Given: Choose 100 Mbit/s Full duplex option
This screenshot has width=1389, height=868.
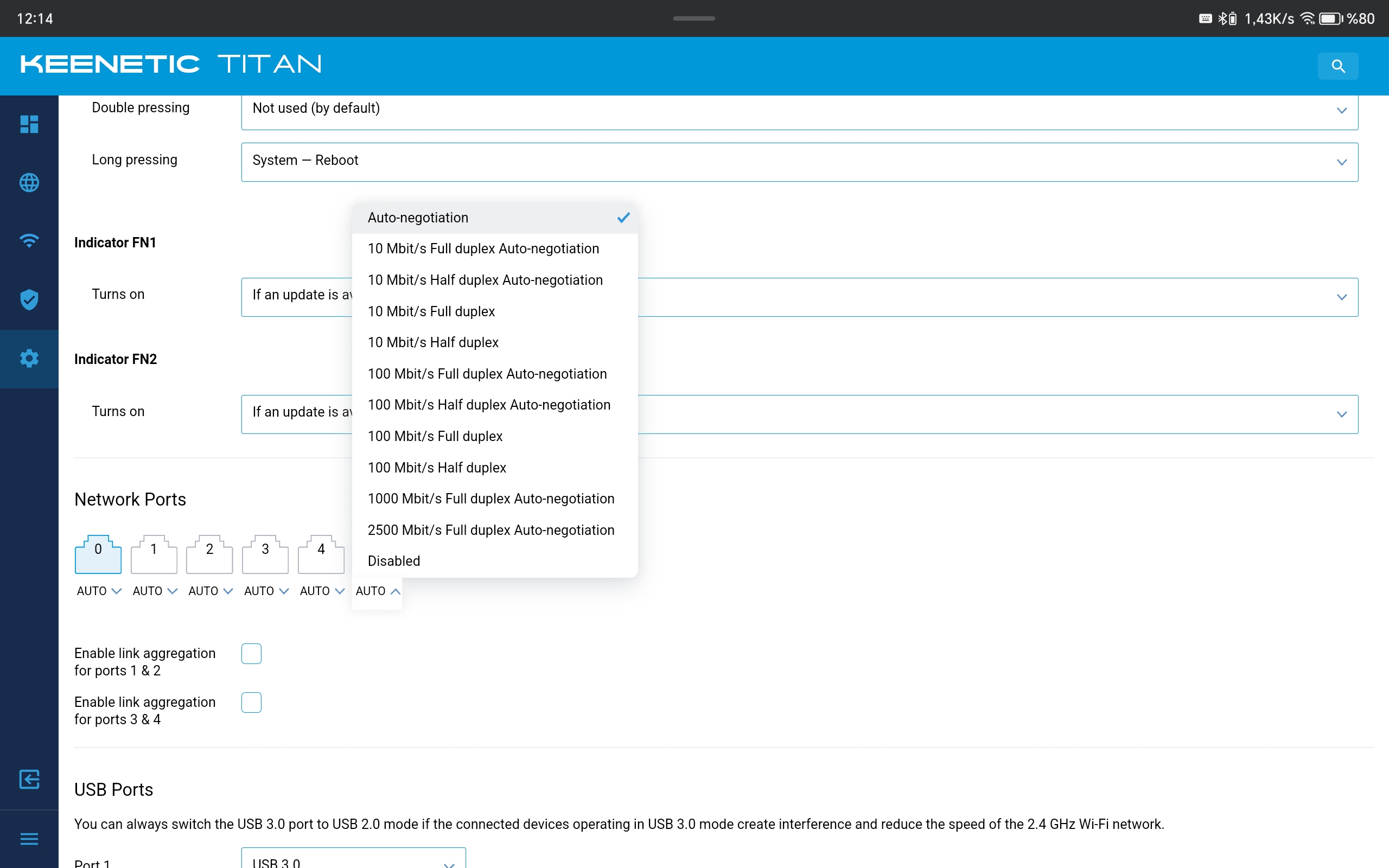Looking at the screenshot, I should (x=495, y=436).
